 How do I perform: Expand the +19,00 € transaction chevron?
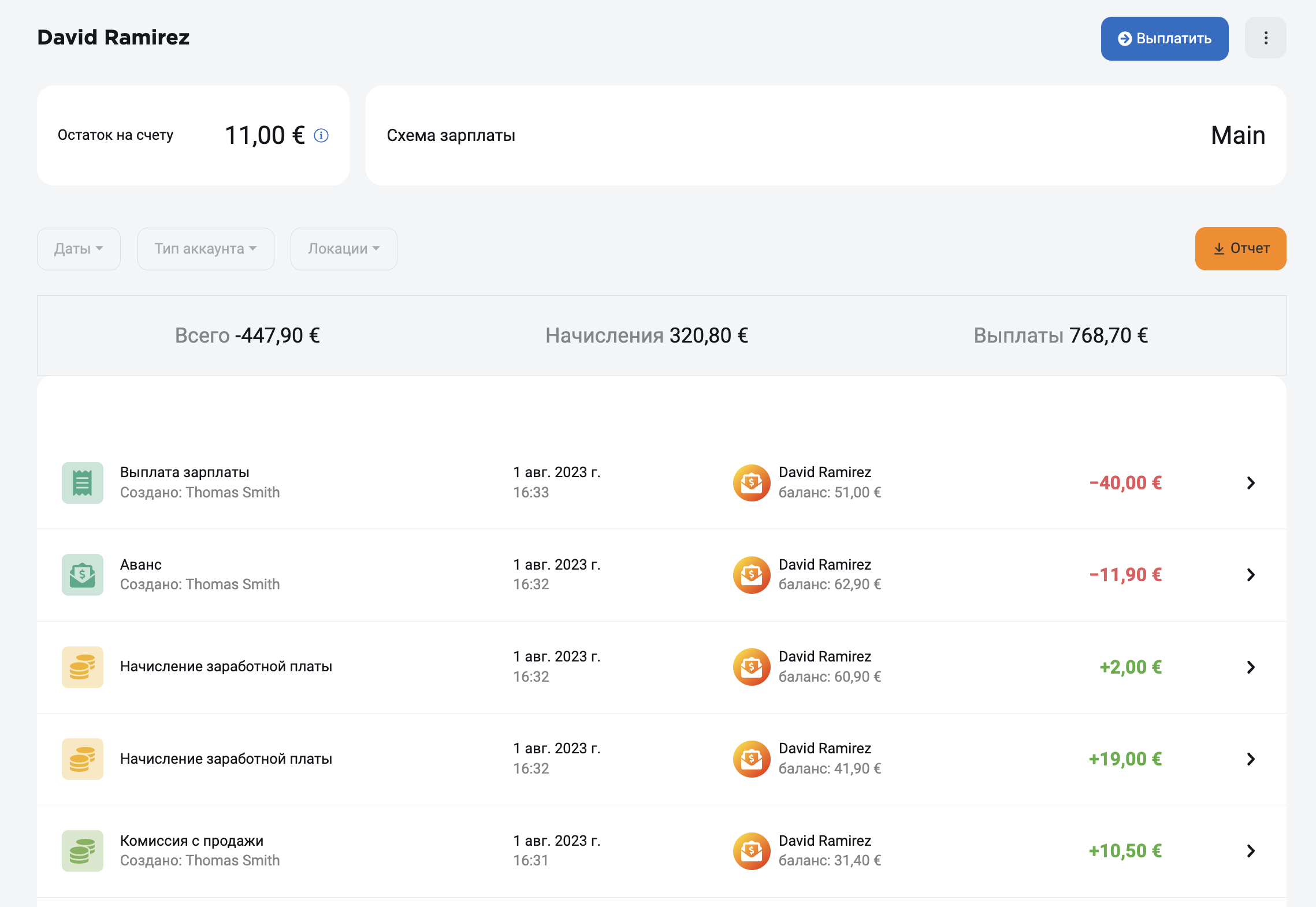1251,759
